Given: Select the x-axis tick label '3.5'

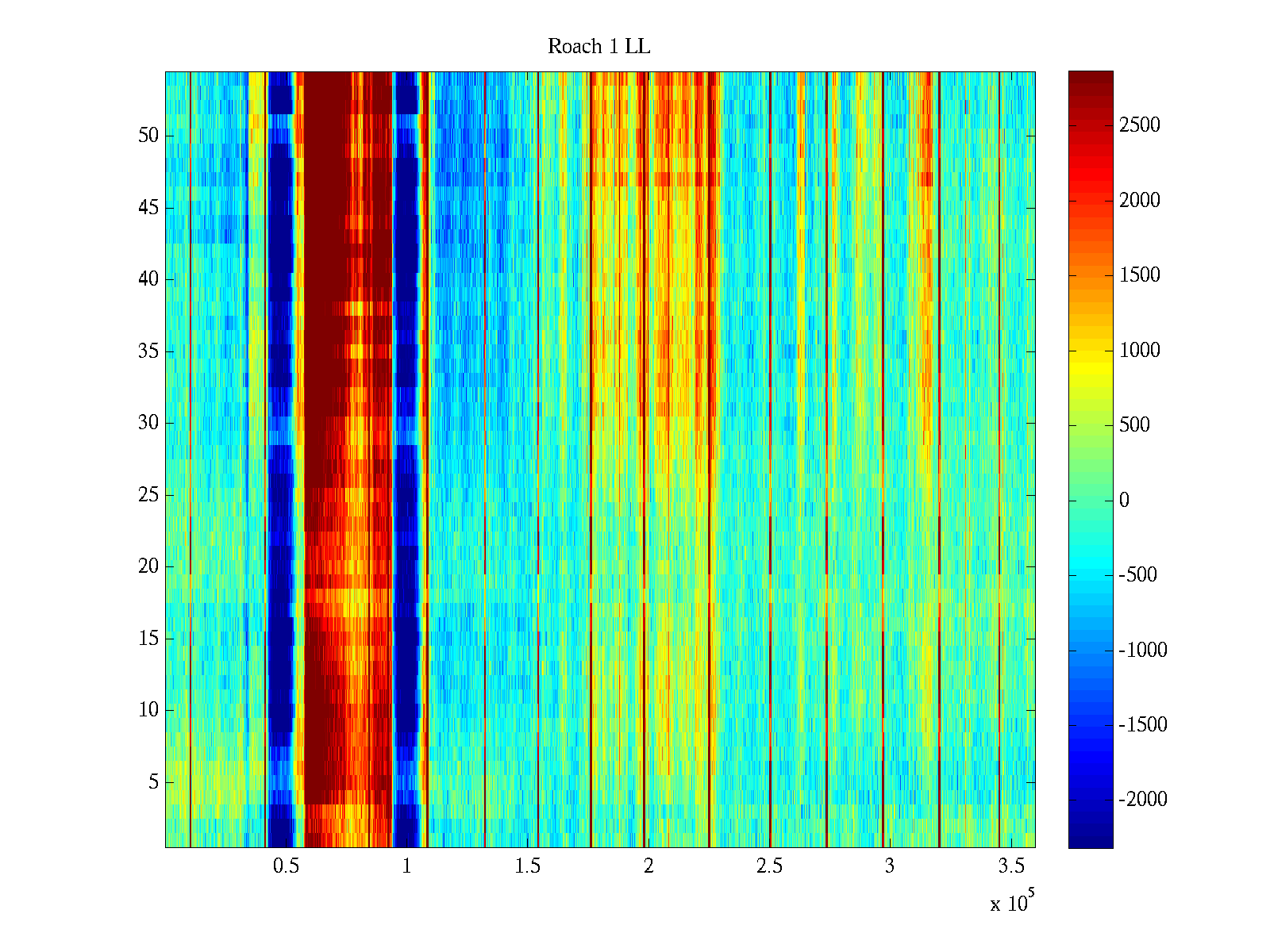Looking at the screenshot, I should 1010,866.
